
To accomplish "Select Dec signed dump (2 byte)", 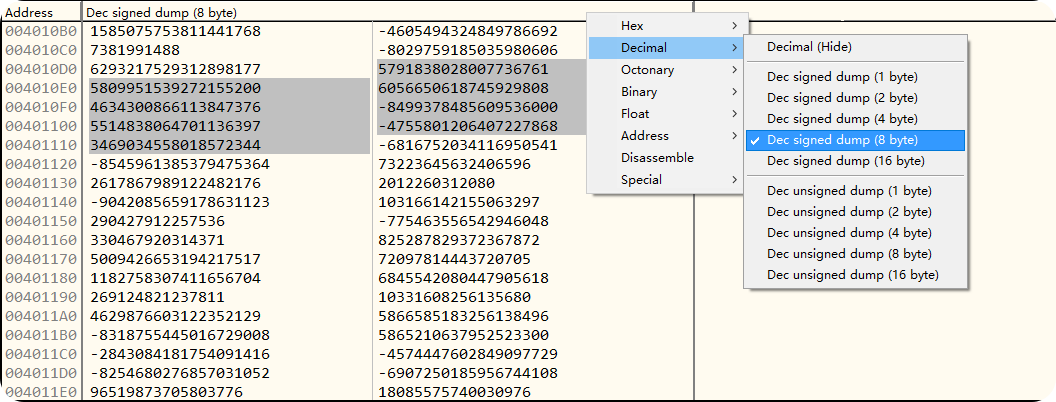I will tap(855, 98).
